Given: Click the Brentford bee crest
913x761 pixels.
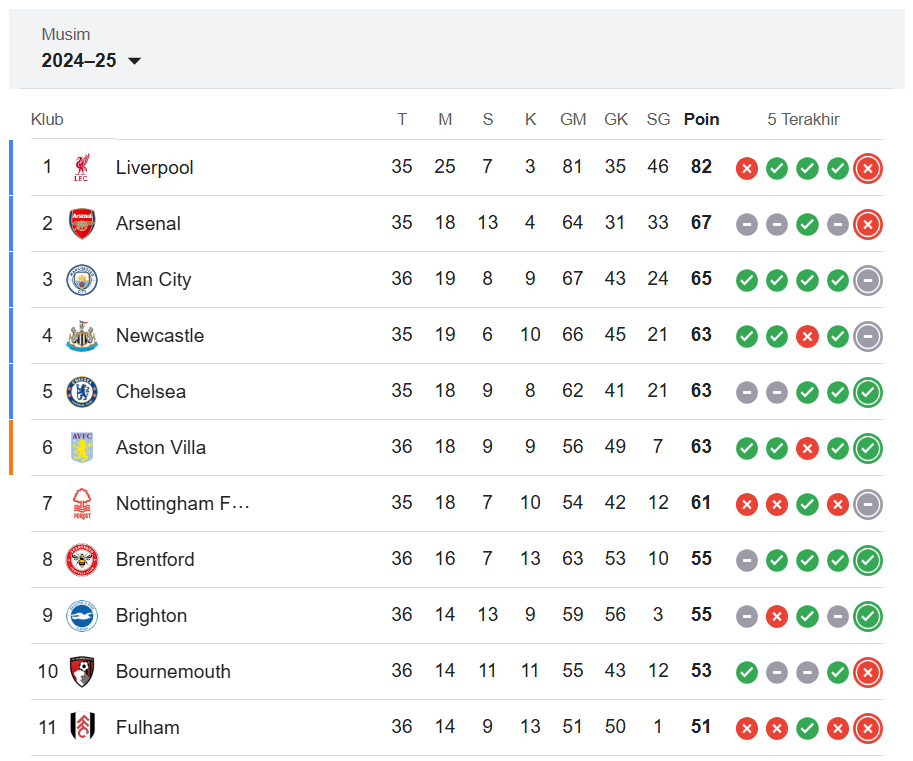Looking at the screenshot, I should tap(82, 560).
